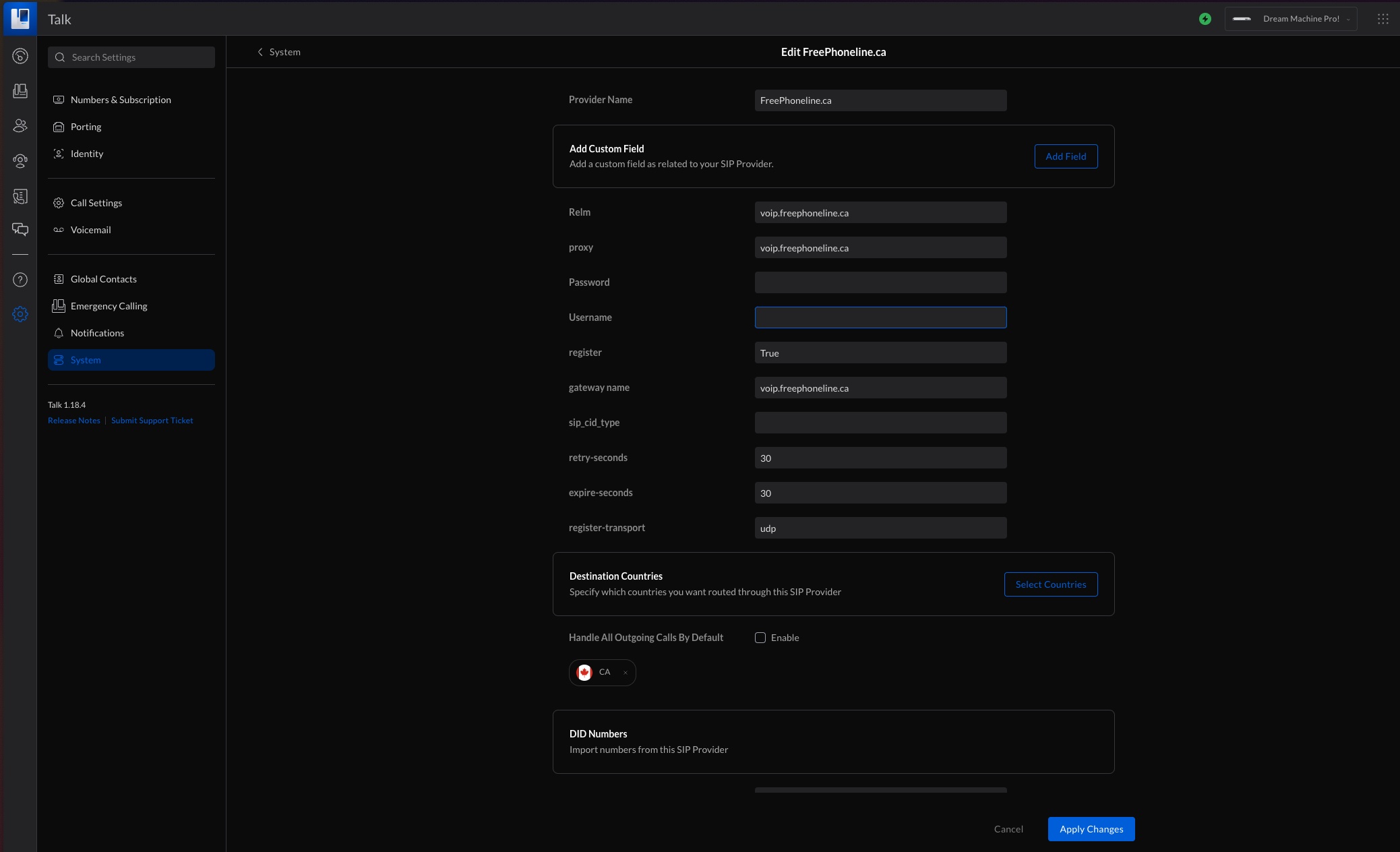Open the users icon in left rail
The height and width of the screenshot is (852, 1400).
pyautogui.click(x=20, y=125)
